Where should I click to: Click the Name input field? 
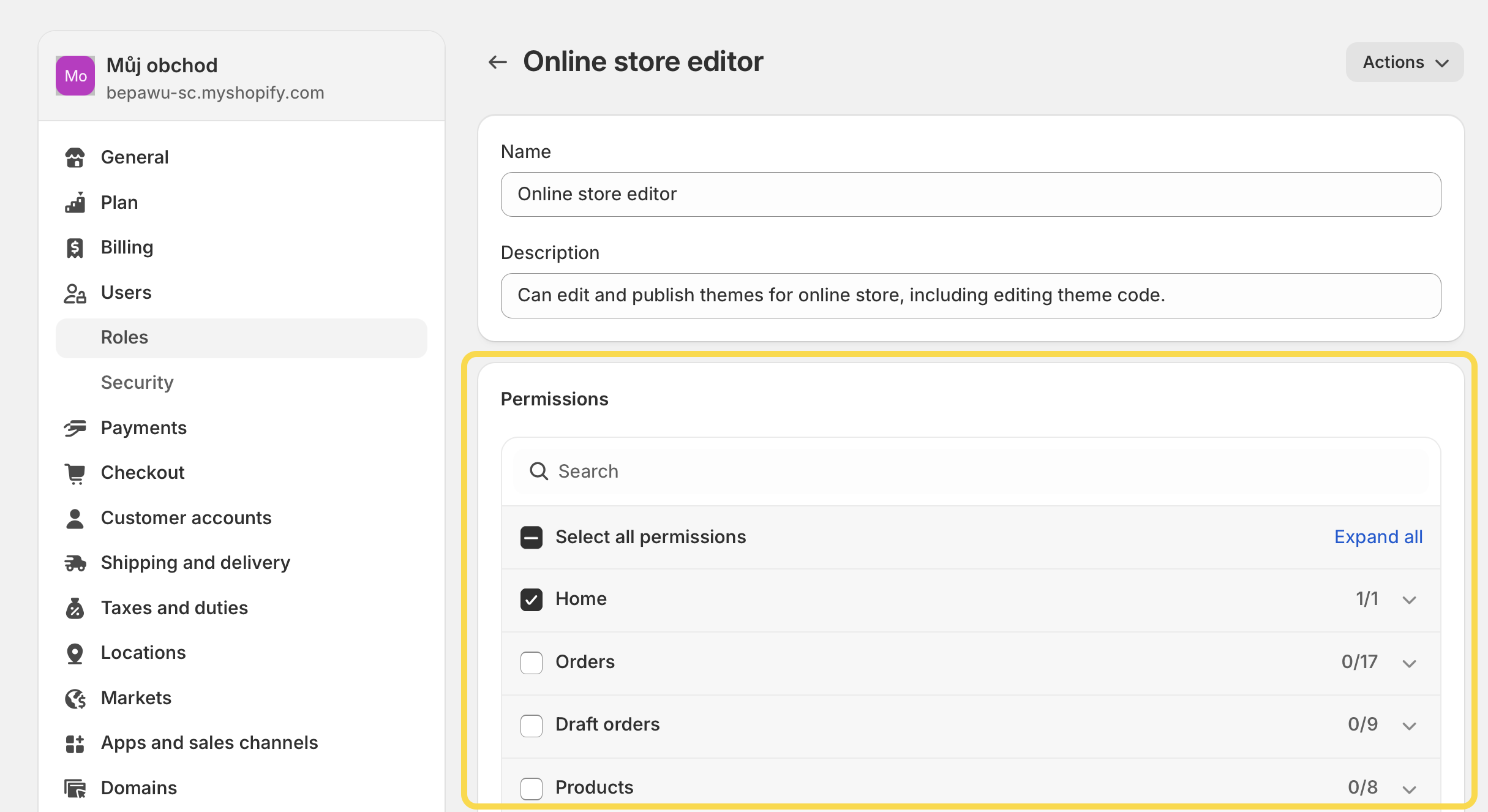(x=970, y=194)
